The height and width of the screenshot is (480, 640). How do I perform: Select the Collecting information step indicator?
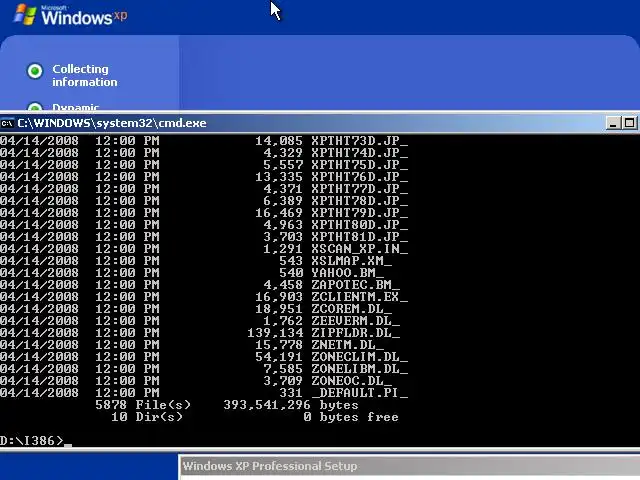(35, 71)
